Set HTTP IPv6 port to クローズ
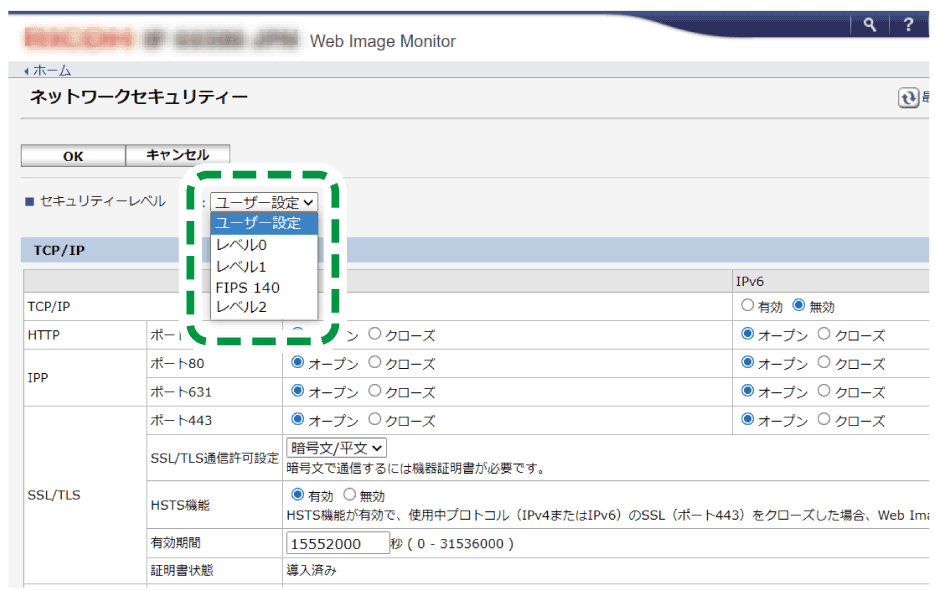 (826, 335)
